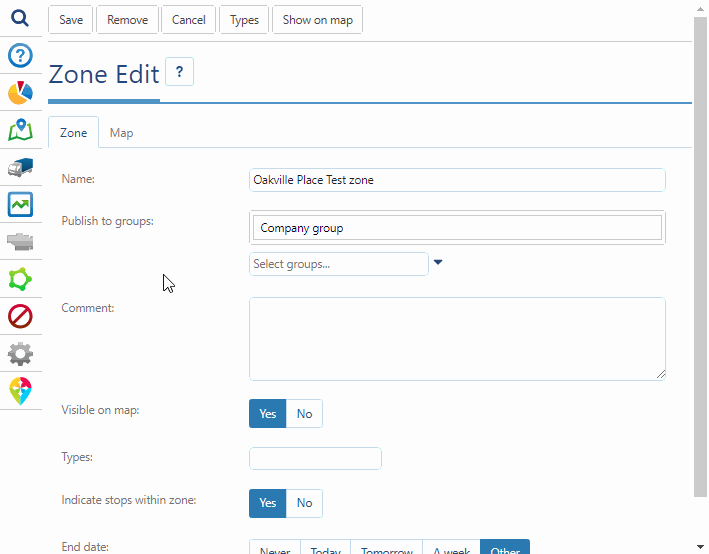Click the Show on map button
Viewport: 709px width, 554px height.
[x=317, y=20]
